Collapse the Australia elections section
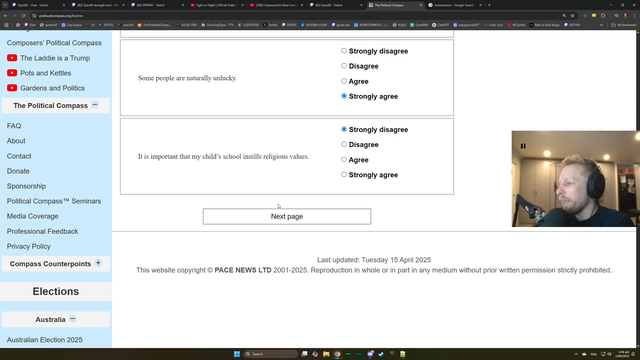640x360 pixels. pos(72,319)
